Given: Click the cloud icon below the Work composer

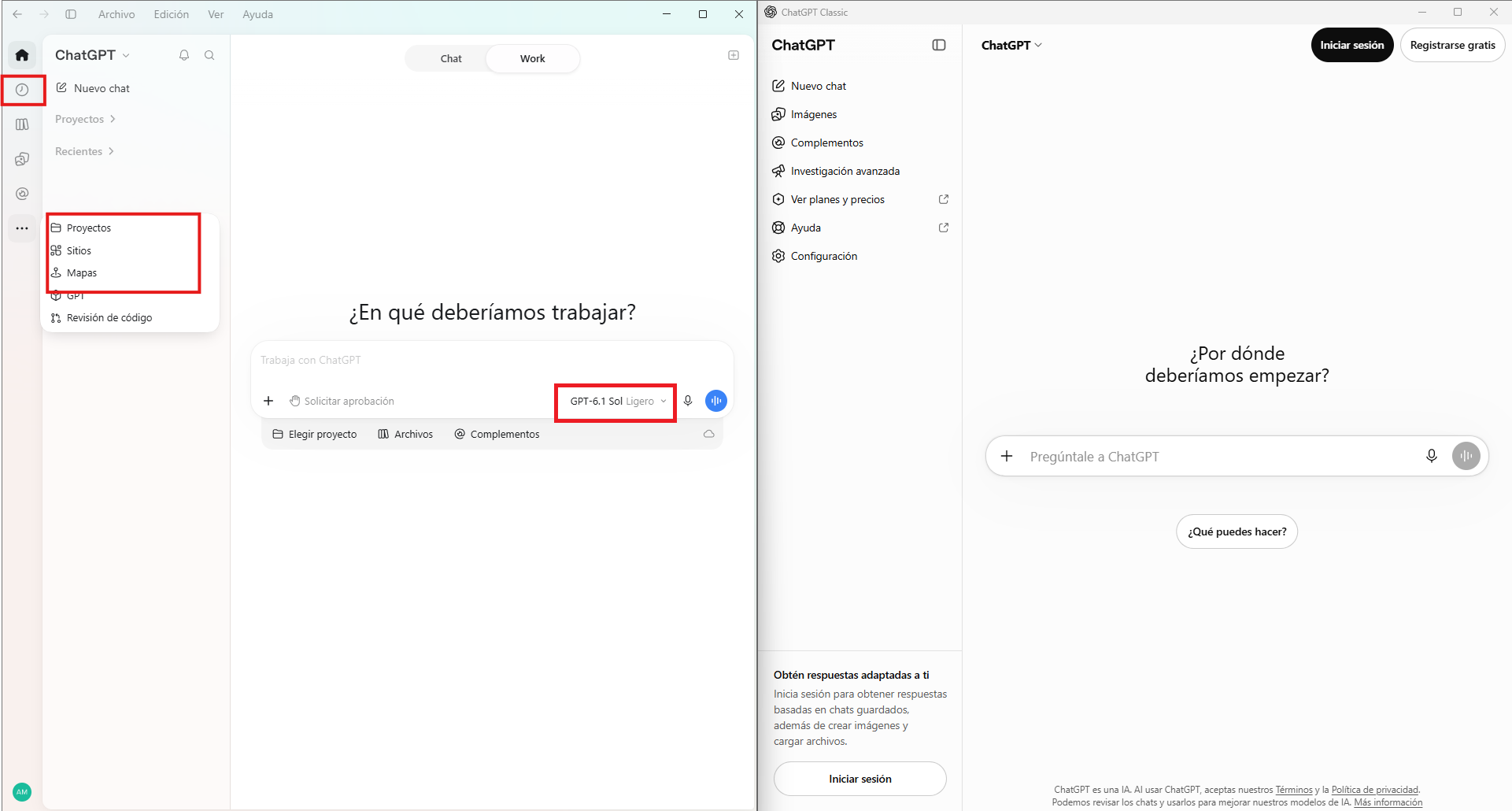Looking at the screenshot, I should [709, 434].
